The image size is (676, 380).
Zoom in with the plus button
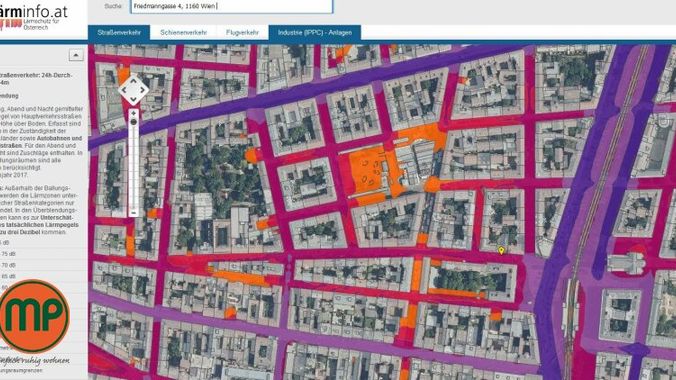click(134, 113)
